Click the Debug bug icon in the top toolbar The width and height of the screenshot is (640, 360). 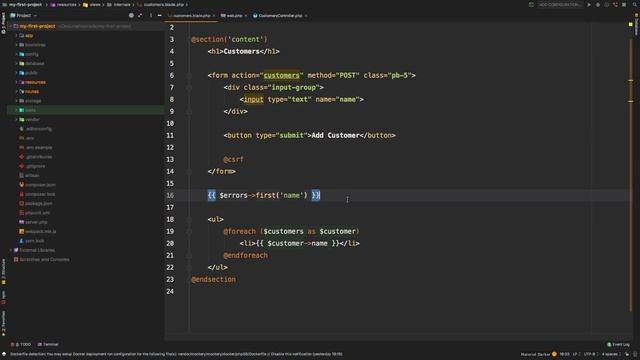click(598, 5)
